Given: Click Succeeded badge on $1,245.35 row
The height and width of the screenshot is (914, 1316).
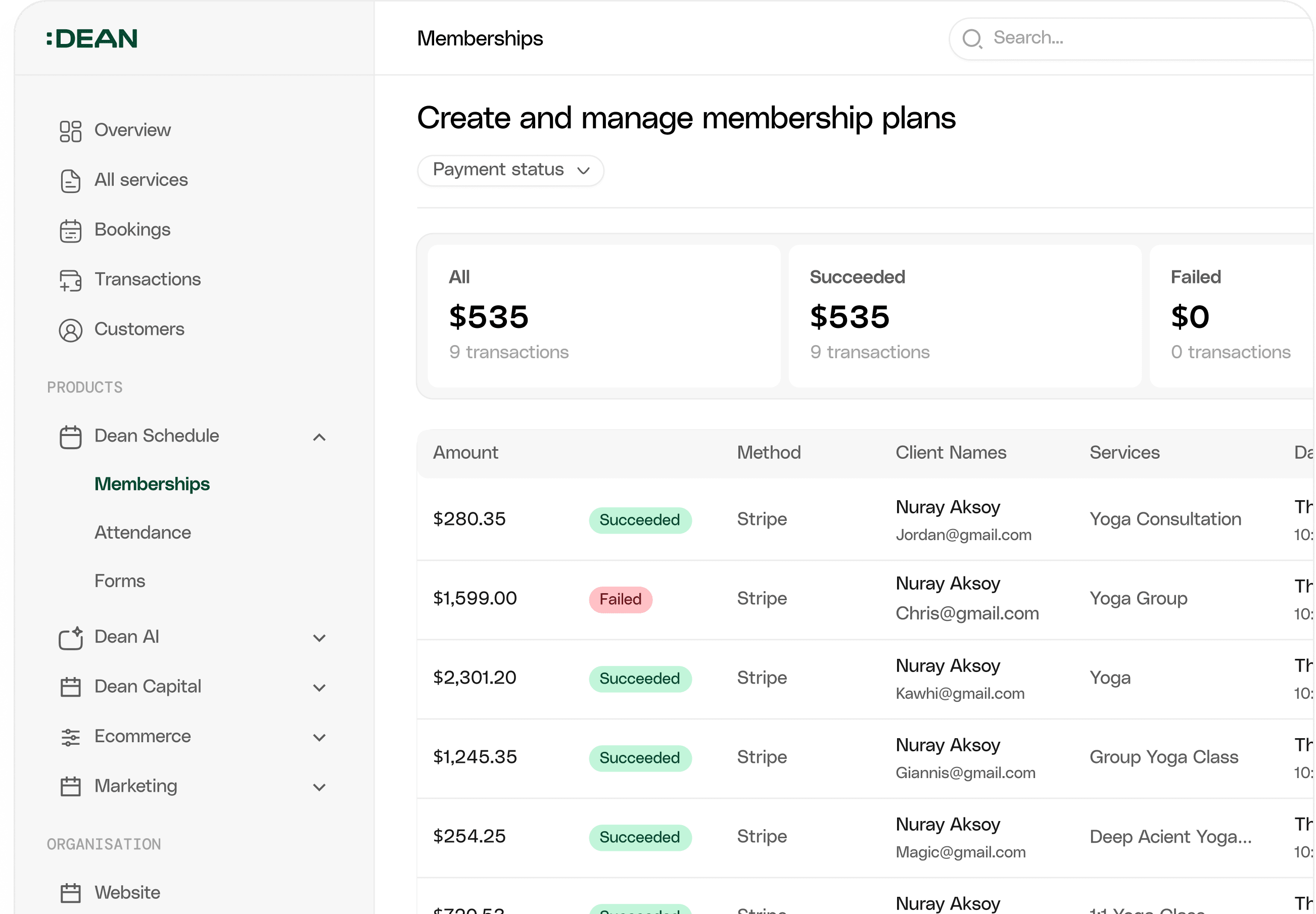Looking at the screenshot, I should click(x=640, y=758).
